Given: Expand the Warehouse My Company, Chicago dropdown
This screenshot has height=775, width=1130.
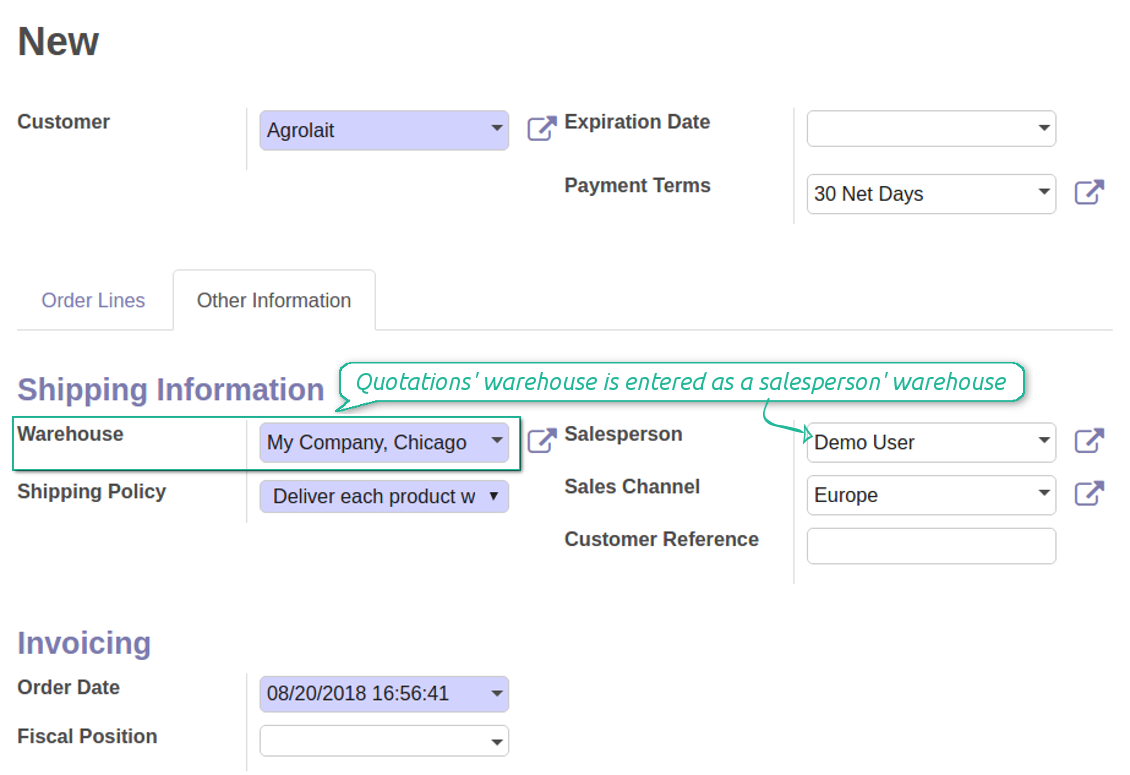Looking at the screenshot, I should pyautogui.click(x=497, y=440).
